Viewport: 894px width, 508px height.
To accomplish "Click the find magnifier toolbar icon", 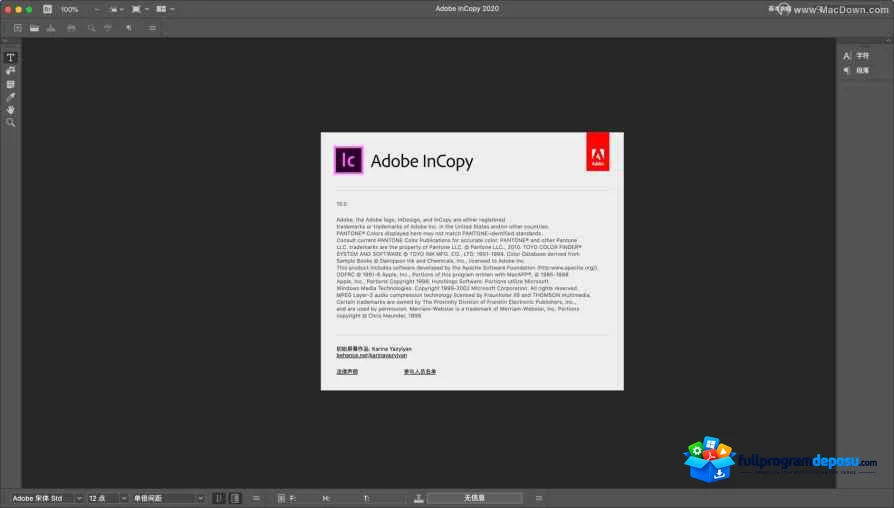I will tap(91, 28).
